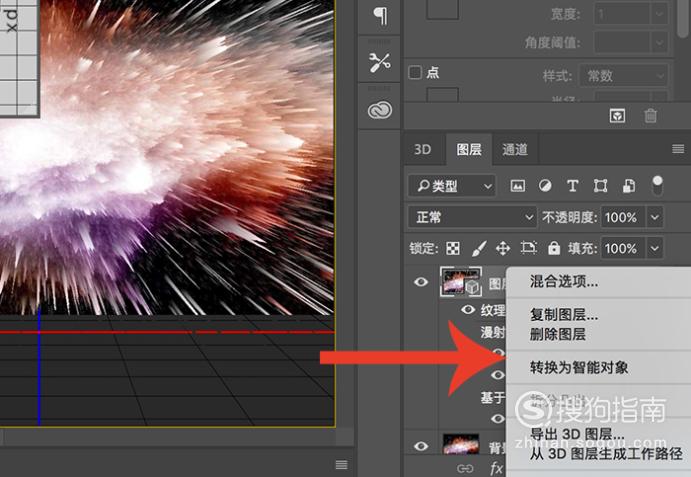691x477 pixels.
Task: Switch to the 图层 tab
Action: click(x=469, y=149)
